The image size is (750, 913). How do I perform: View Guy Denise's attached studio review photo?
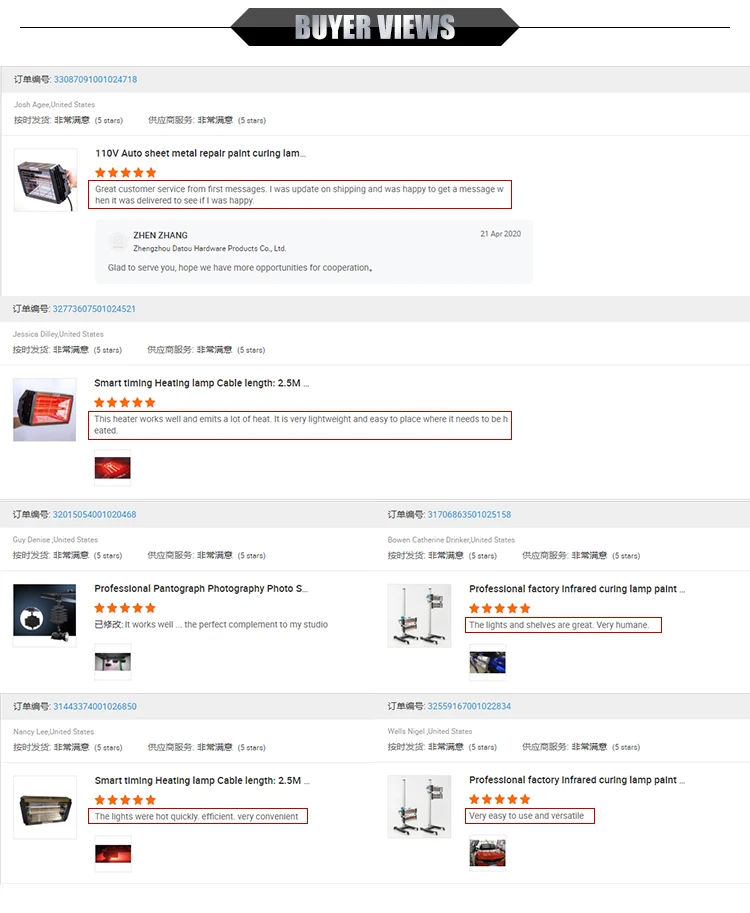click(x=113, y=661)
